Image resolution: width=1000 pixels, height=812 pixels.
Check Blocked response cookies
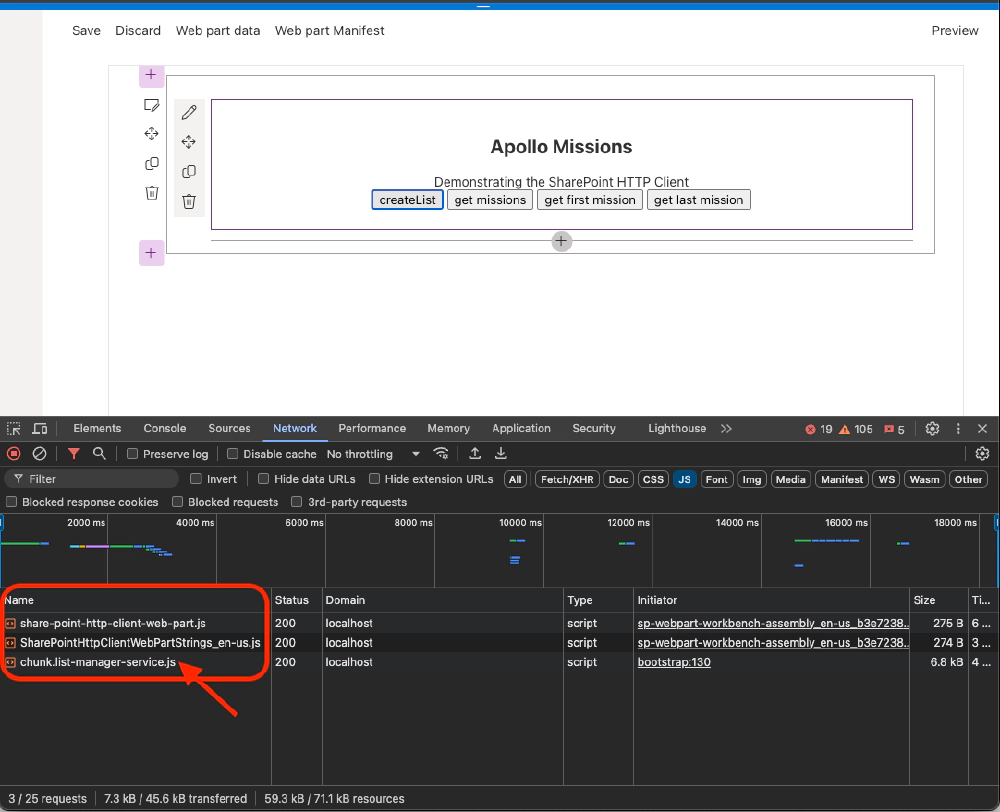click(x=11, y=502)
